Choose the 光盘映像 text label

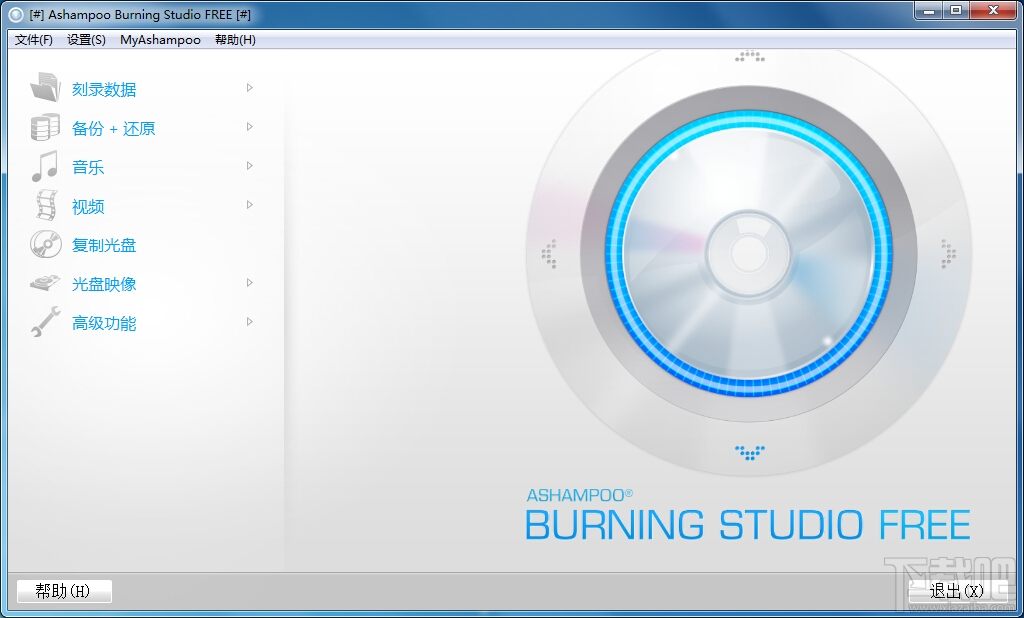tap(104, 284)
